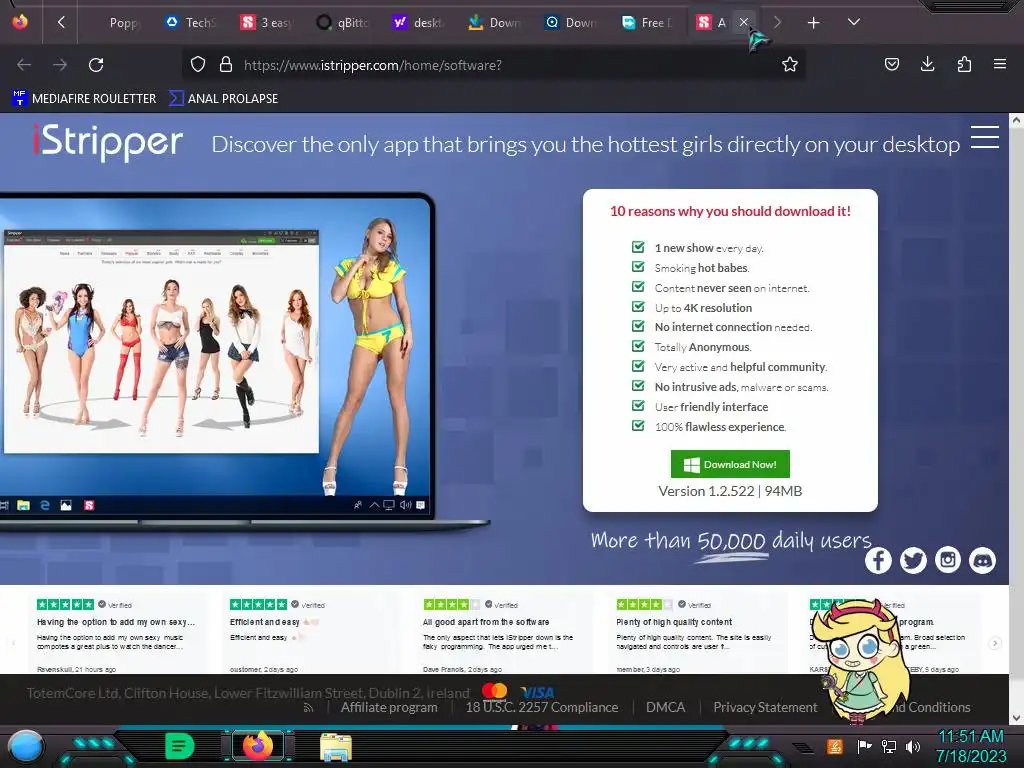1024x768 pixels.
Task: Show site security padlock details
Action: tap(226, 64)
